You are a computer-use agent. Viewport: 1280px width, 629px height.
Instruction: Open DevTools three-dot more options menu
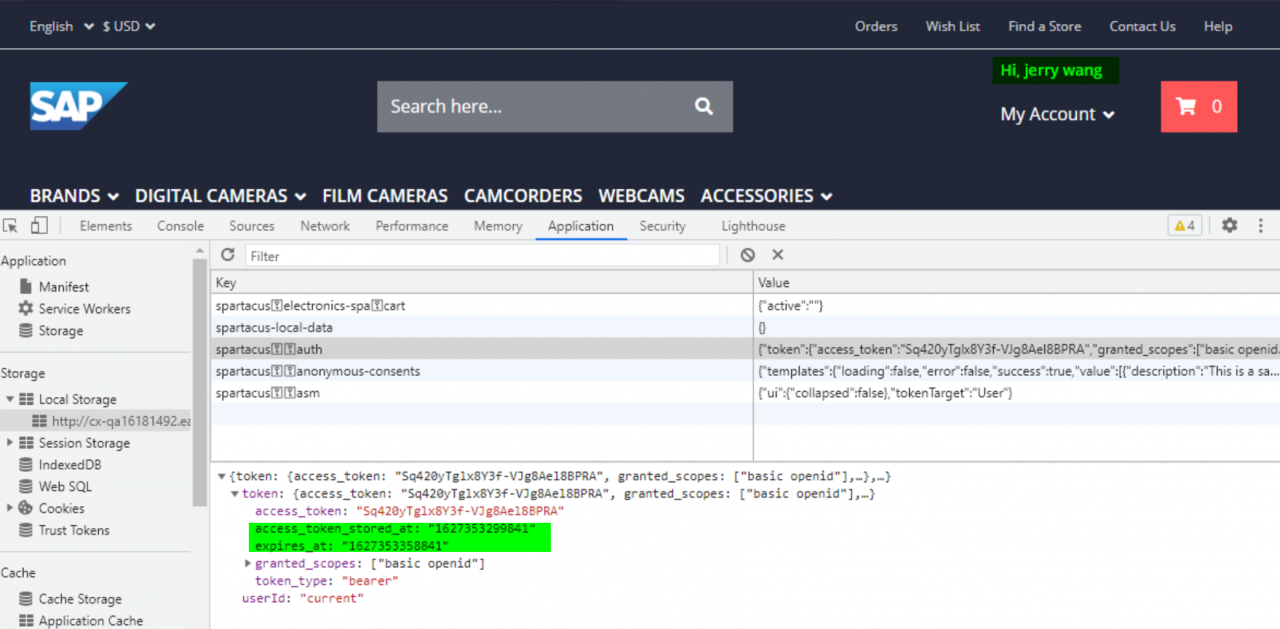(1260, 226)
